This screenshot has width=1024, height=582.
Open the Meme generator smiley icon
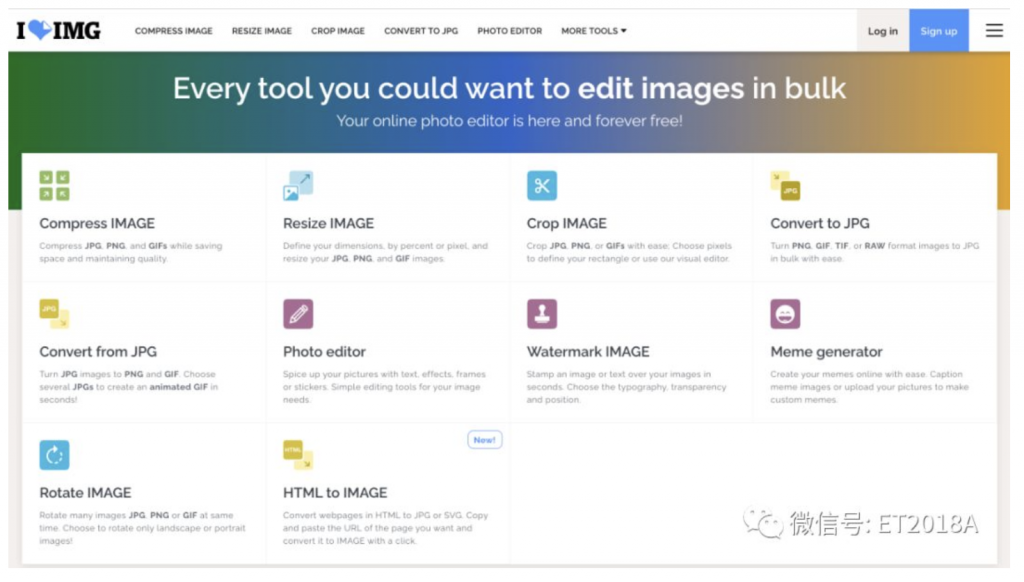(785, 314)
